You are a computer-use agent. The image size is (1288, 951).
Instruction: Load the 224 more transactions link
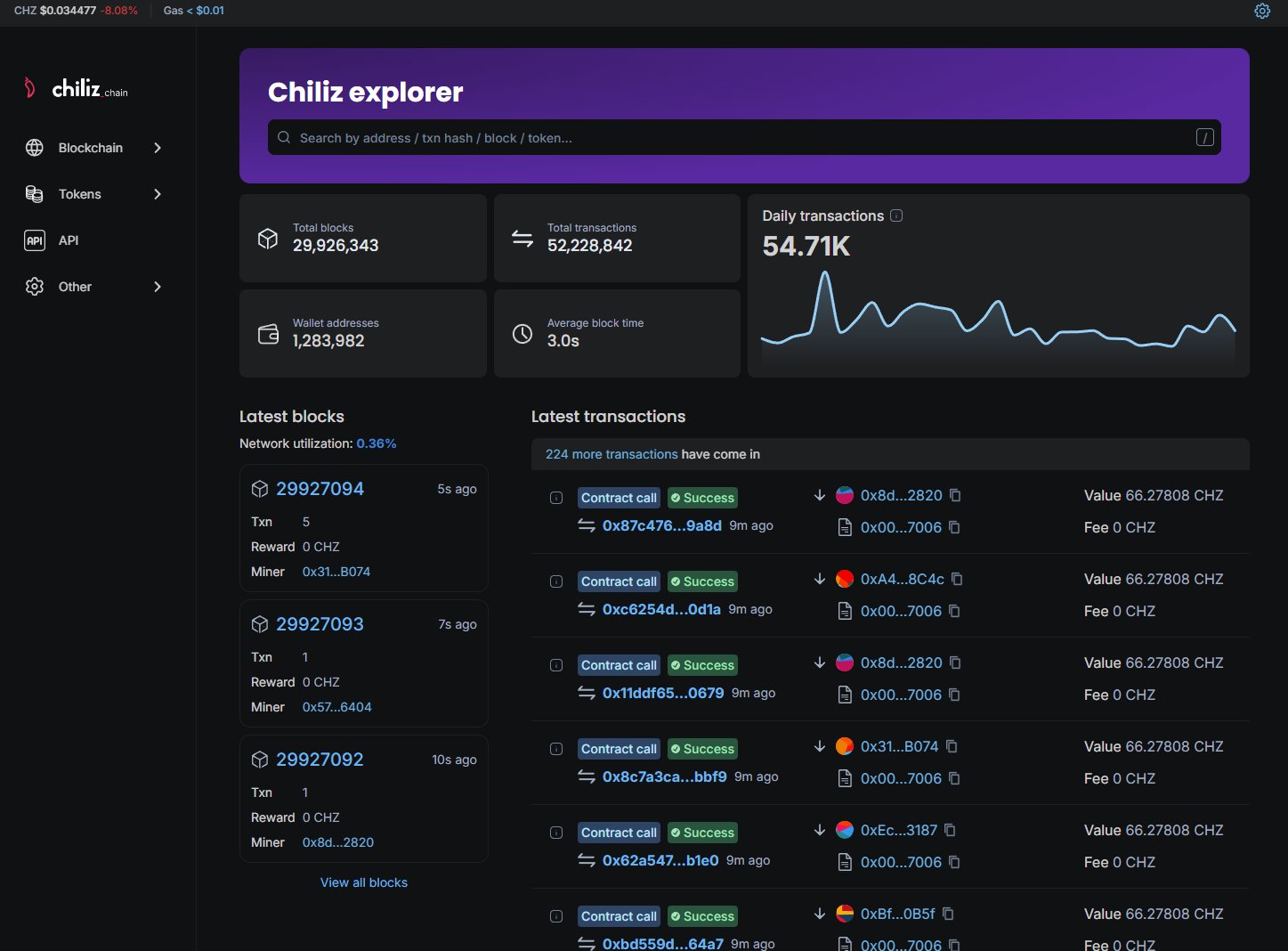point(612,454)
